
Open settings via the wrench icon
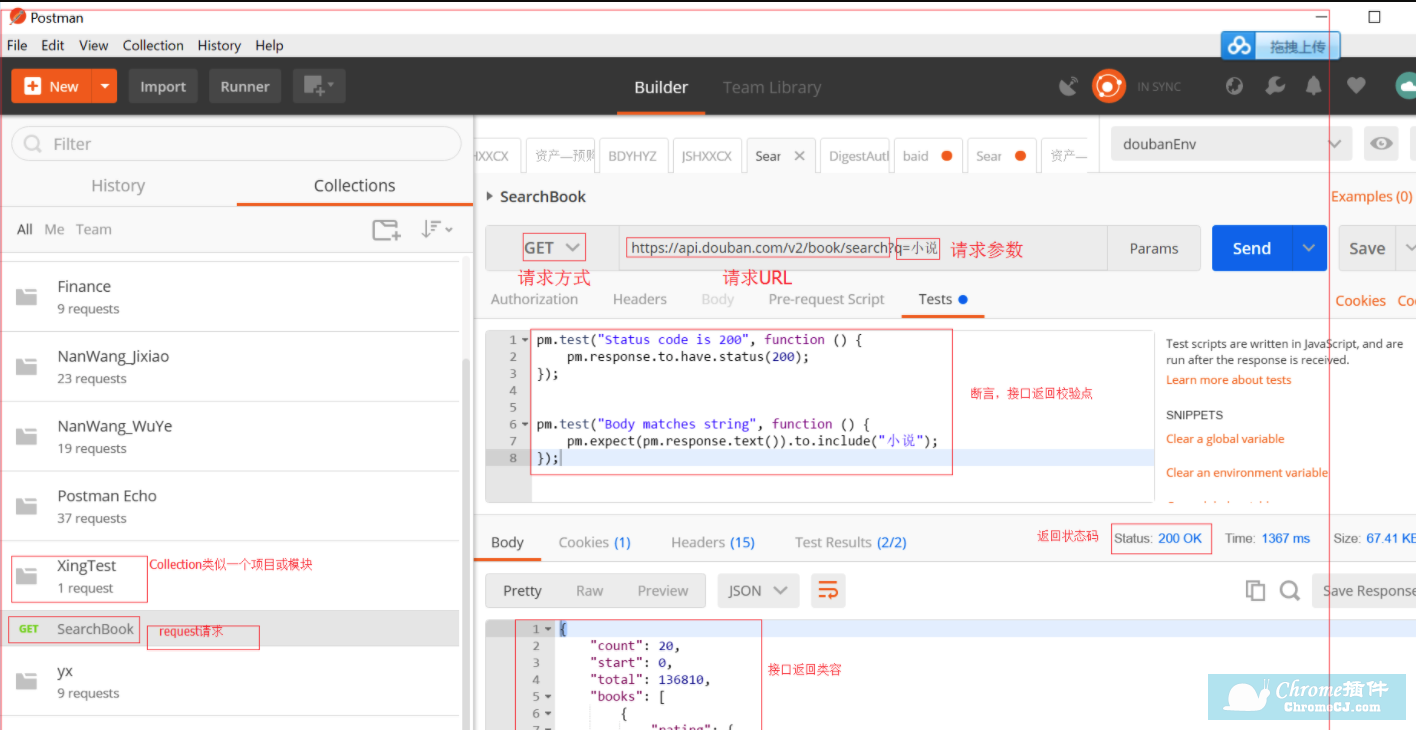(1275, 87)
